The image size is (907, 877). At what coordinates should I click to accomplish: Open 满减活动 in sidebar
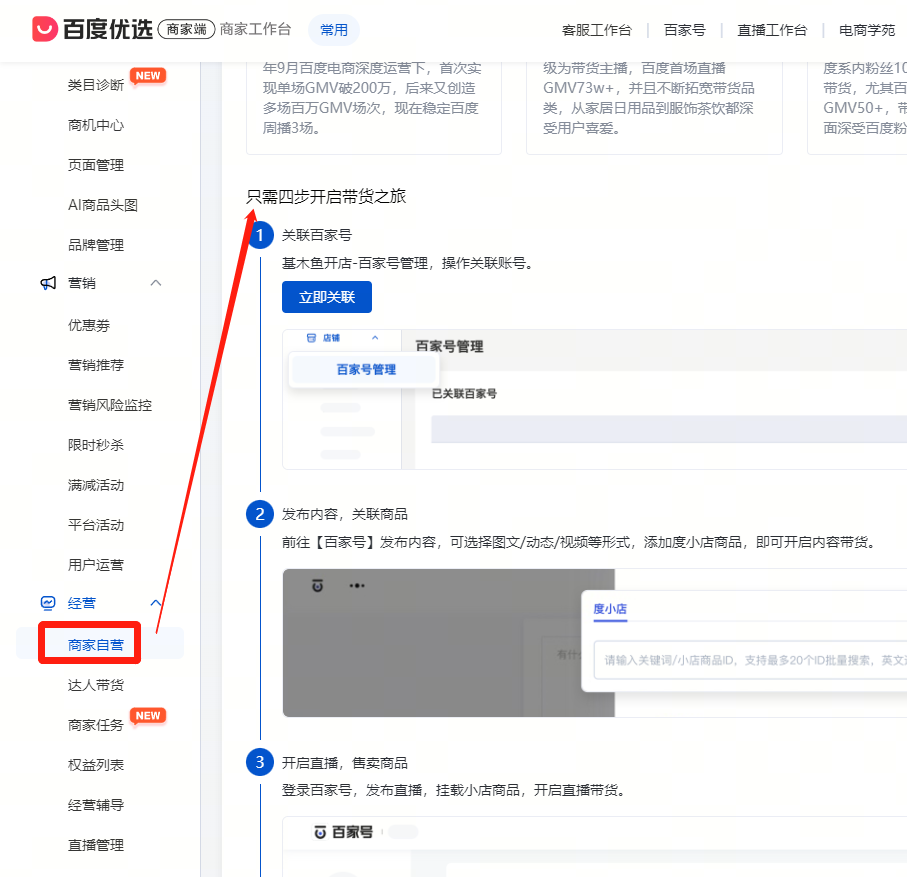tap(96, 485)
